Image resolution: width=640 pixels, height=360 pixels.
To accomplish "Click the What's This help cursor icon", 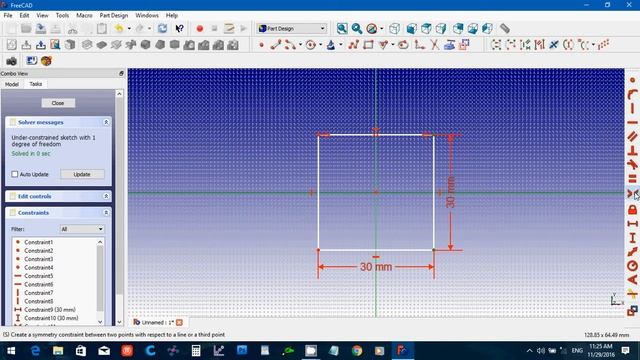I will [179, 29].
